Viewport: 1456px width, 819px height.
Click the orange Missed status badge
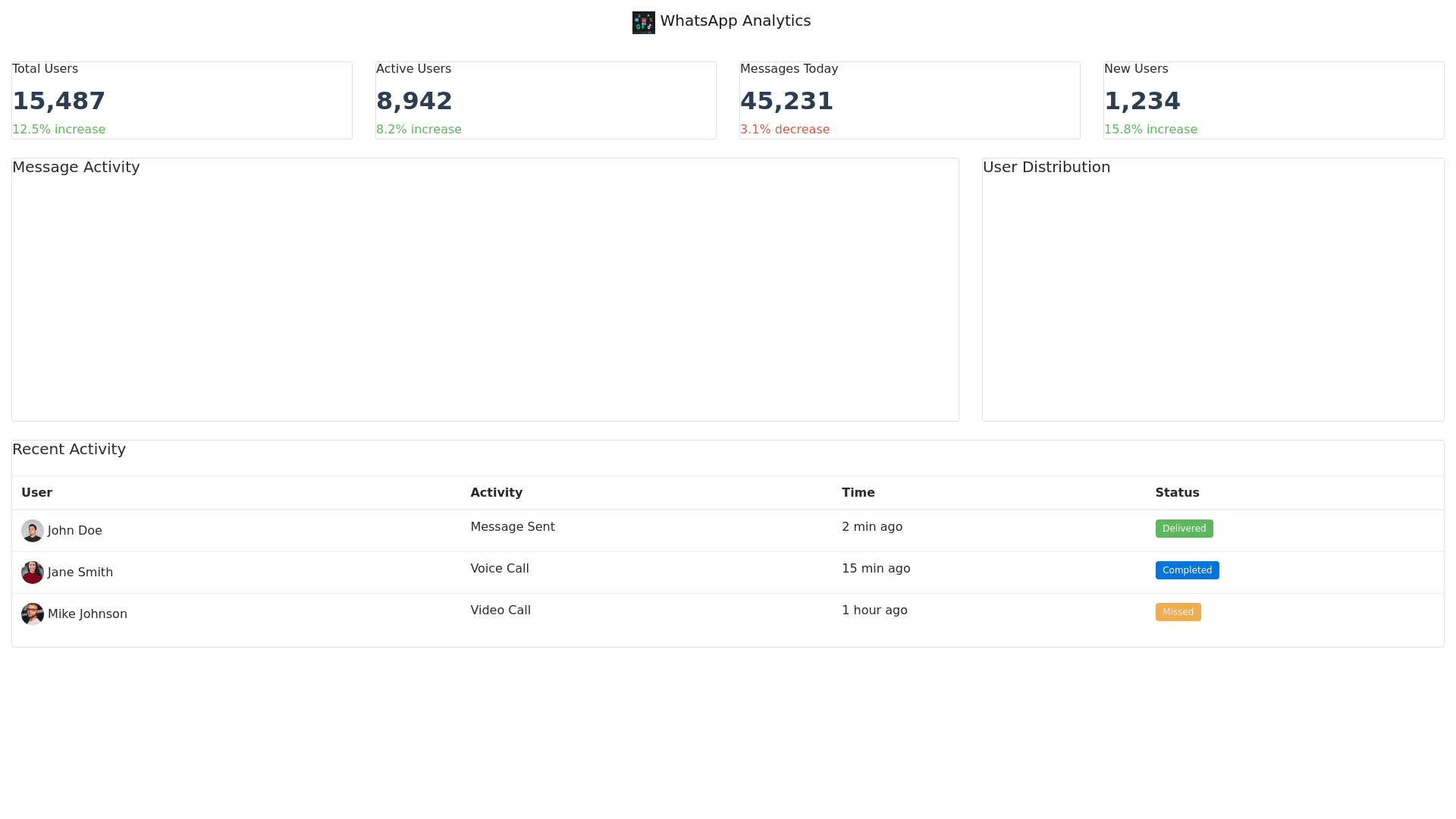(1178, 612)
